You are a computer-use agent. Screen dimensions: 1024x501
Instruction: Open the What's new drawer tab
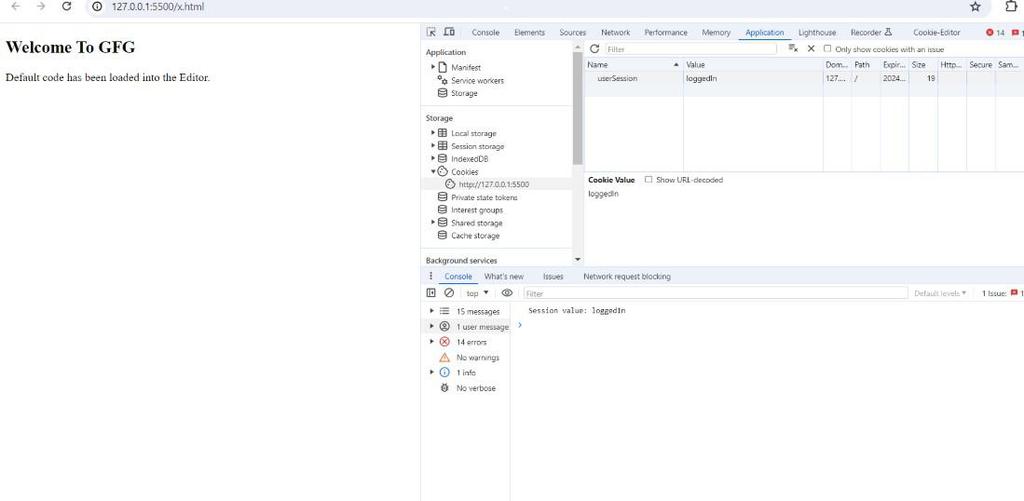click(504, 276)
